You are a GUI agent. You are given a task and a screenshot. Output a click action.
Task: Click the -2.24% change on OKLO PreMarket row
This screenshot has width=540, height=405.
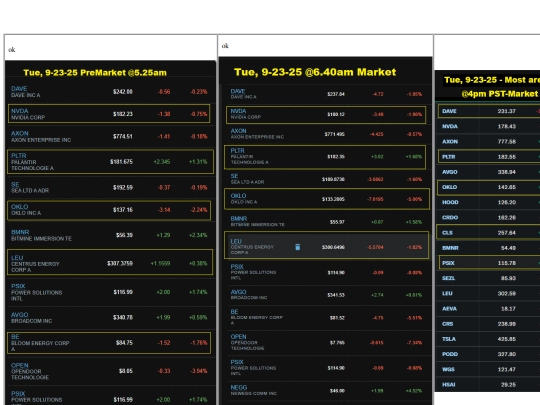(199, 210)
